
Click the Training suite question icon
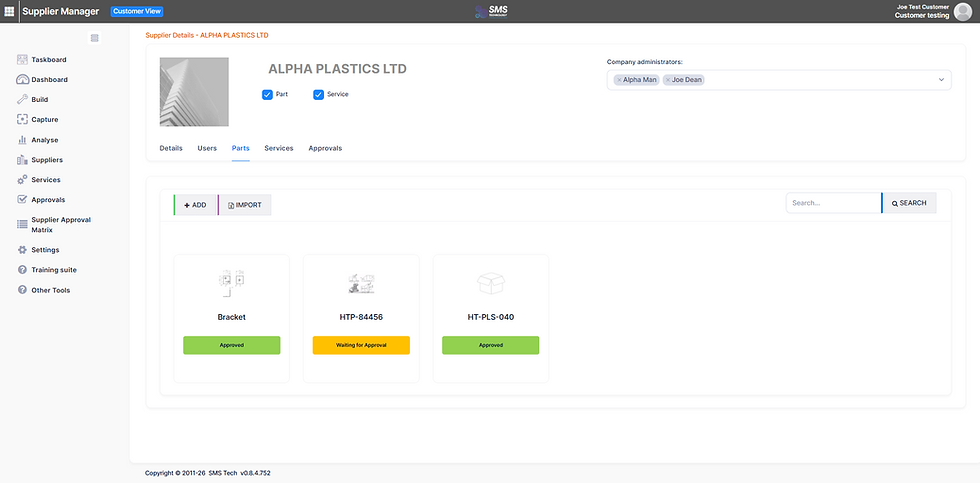pos(22,270)
